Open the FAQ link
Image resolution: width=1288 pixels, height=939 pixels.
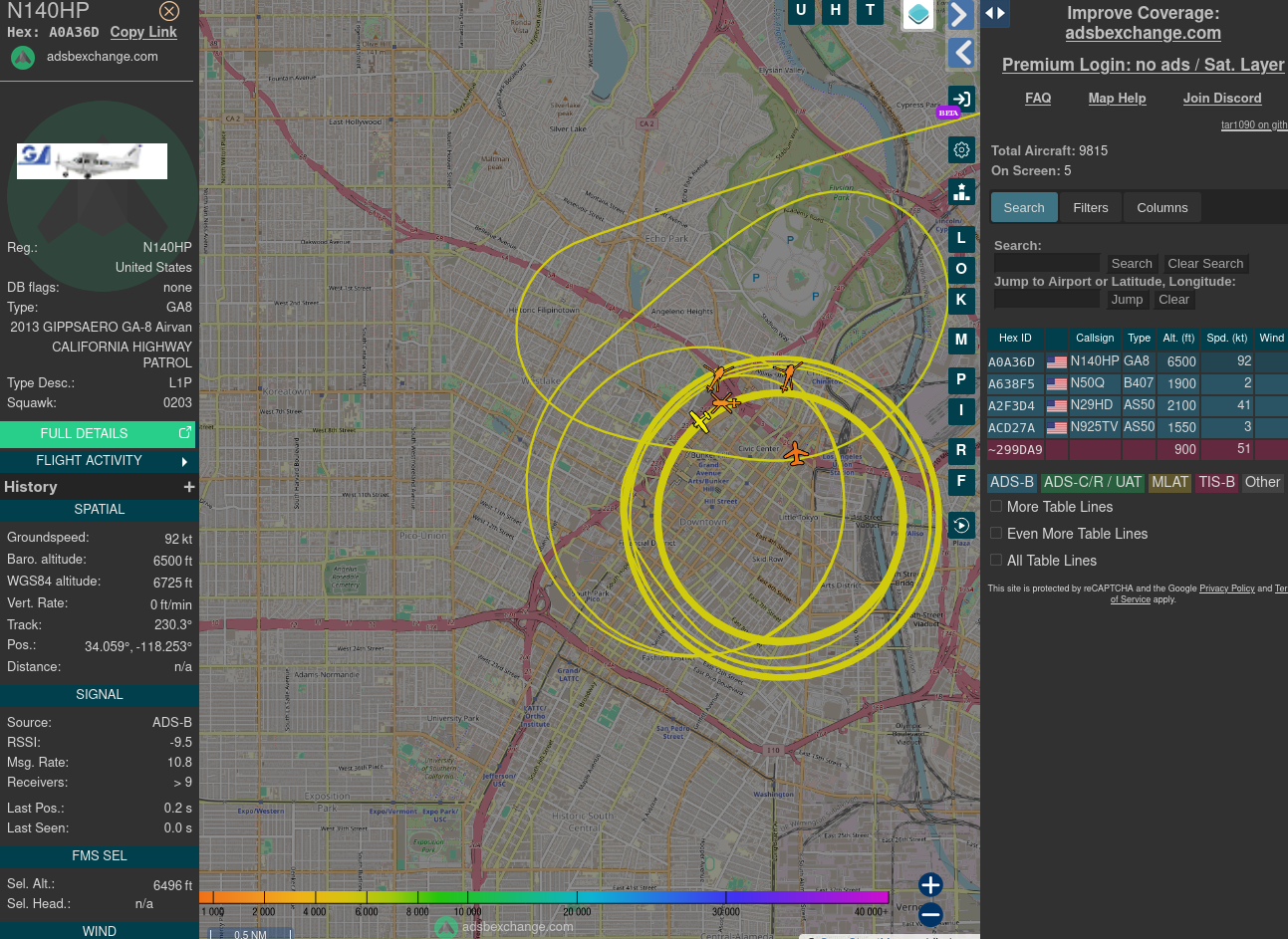(x=1038, y=99)
